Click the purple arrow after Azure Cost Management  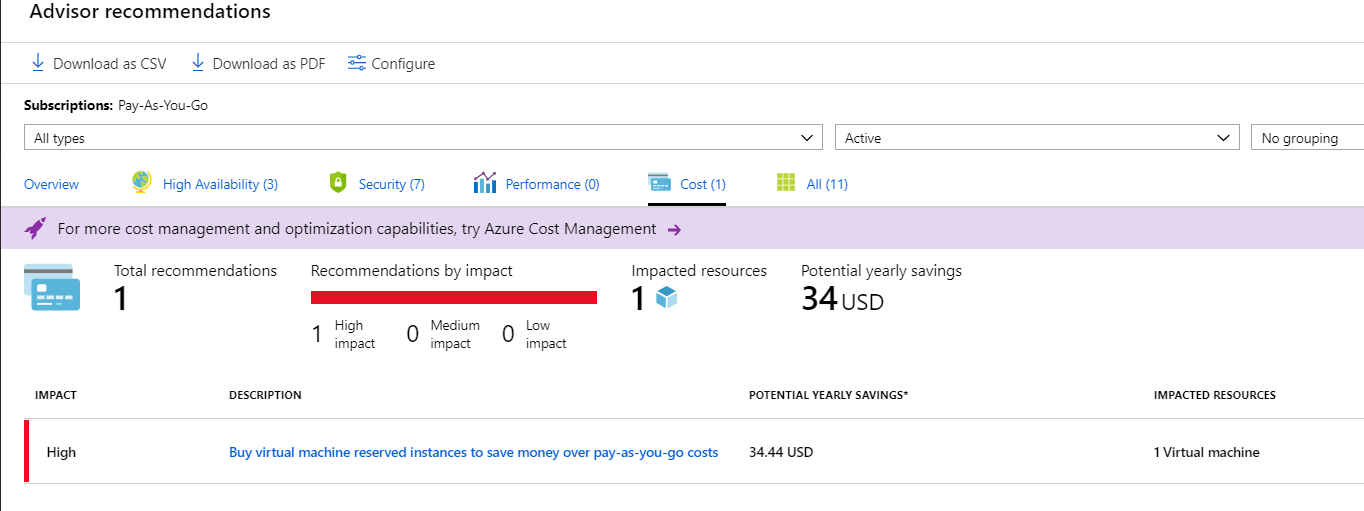tap(674, 229)
